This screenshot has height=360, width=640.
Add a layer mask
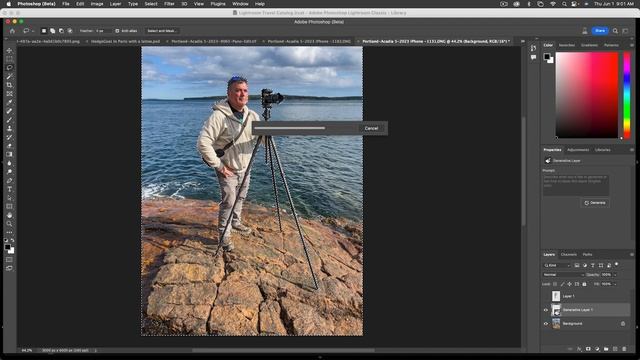point(588,349)
